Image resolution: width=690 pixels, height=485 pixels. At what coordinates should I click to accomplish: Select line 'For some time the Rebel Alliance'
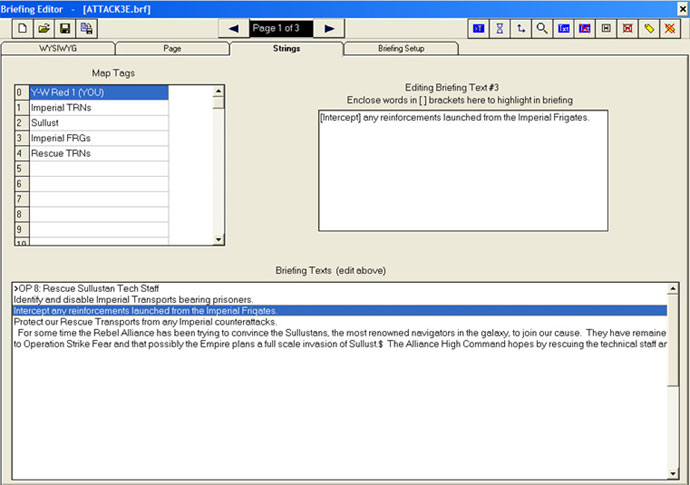tap(340, 333)
